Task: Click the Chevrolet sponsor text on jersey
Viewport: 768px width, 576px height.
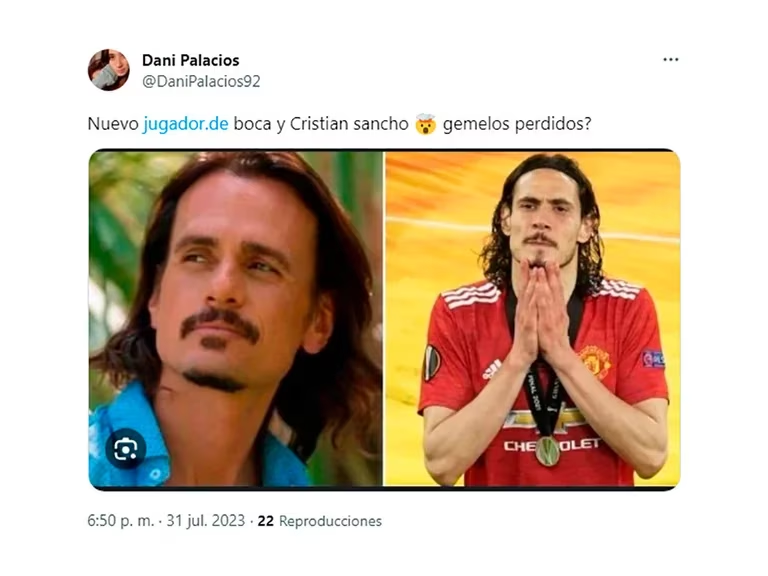Action: pyautogui.click(x=552, y=445)
